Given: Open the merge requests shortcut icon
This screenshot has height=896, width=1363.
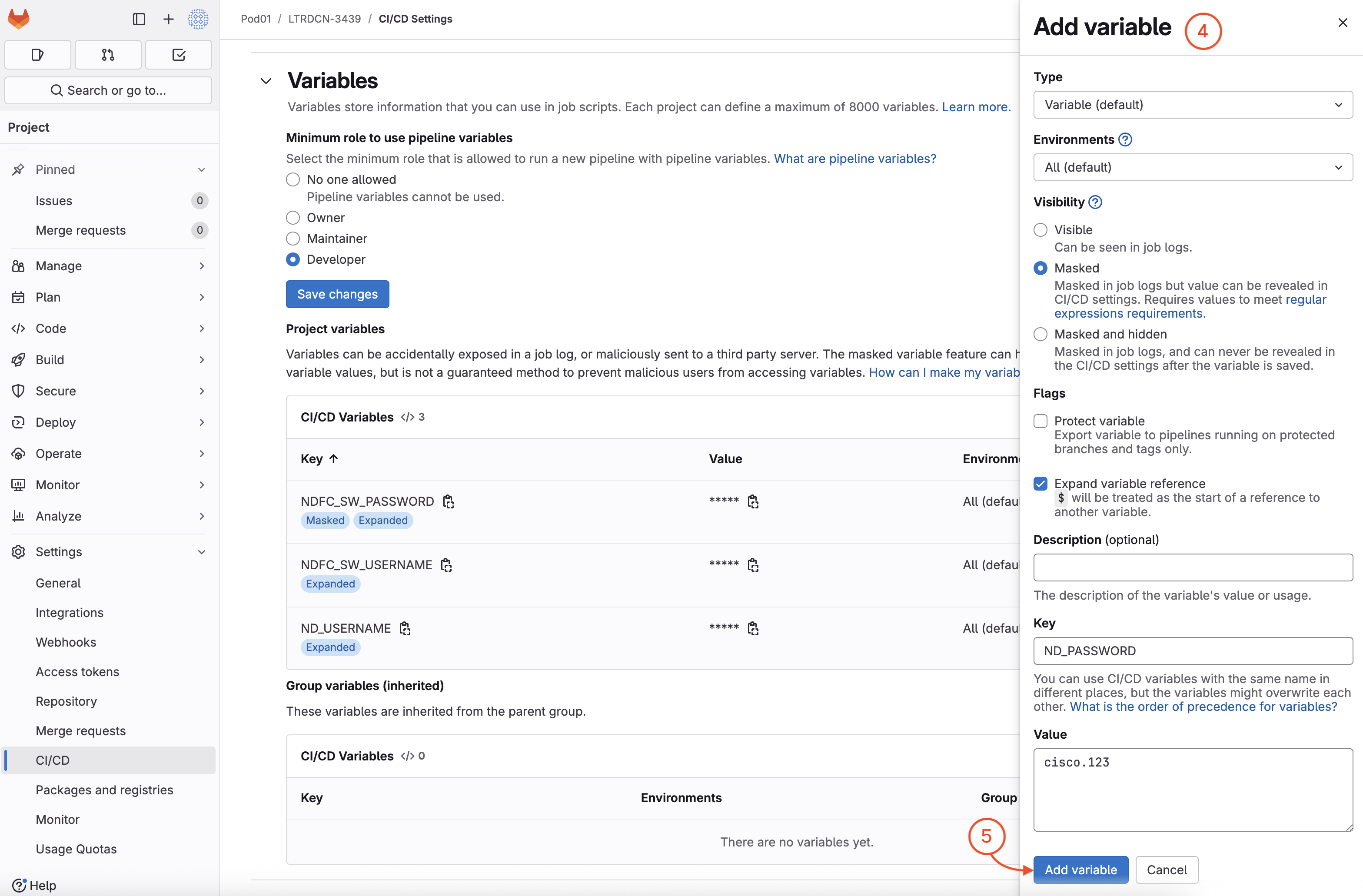Looking at the screenshot, I should (x=108, y=55).
